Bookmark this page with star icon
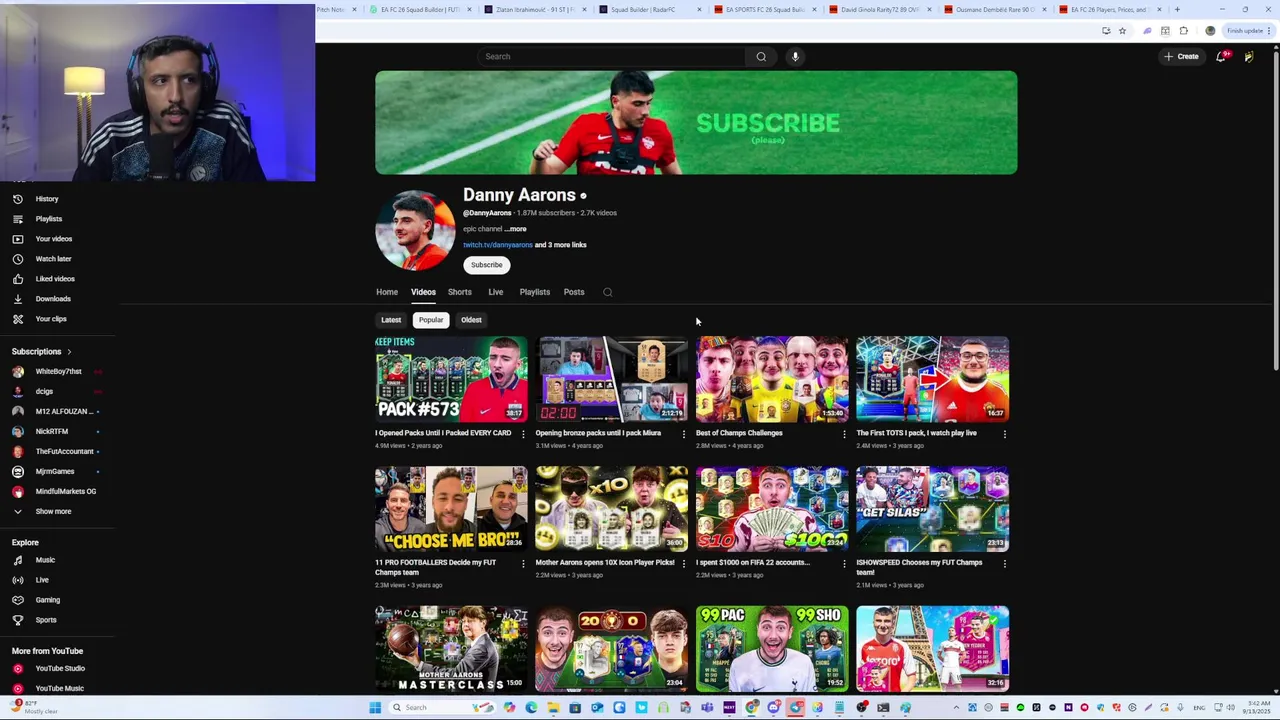1280x720 pixels. coord(1122,31)
